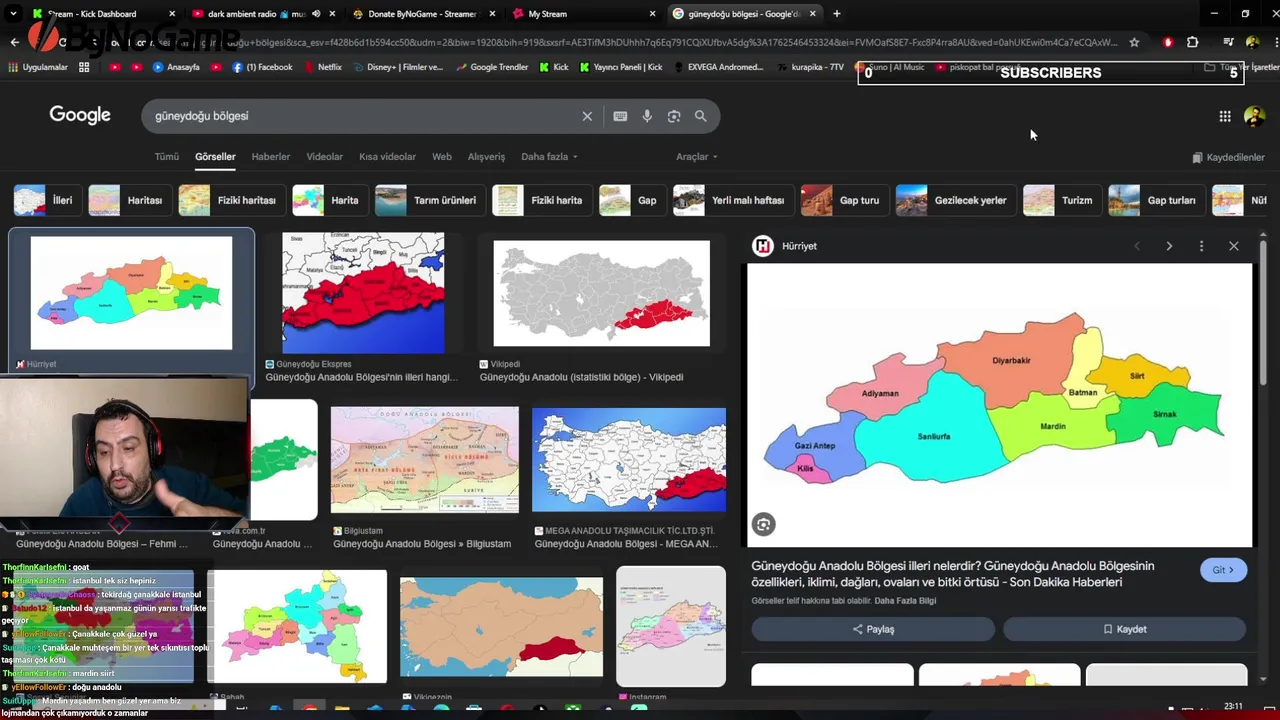Viewport: 1280px width, 720px height.
Task: Switch to the Tümü tab
Action: [166, 157]
